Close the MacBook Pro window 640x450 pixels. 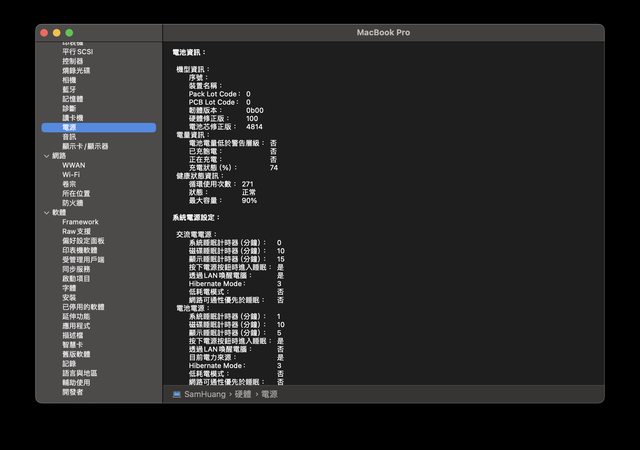(44, 33)
